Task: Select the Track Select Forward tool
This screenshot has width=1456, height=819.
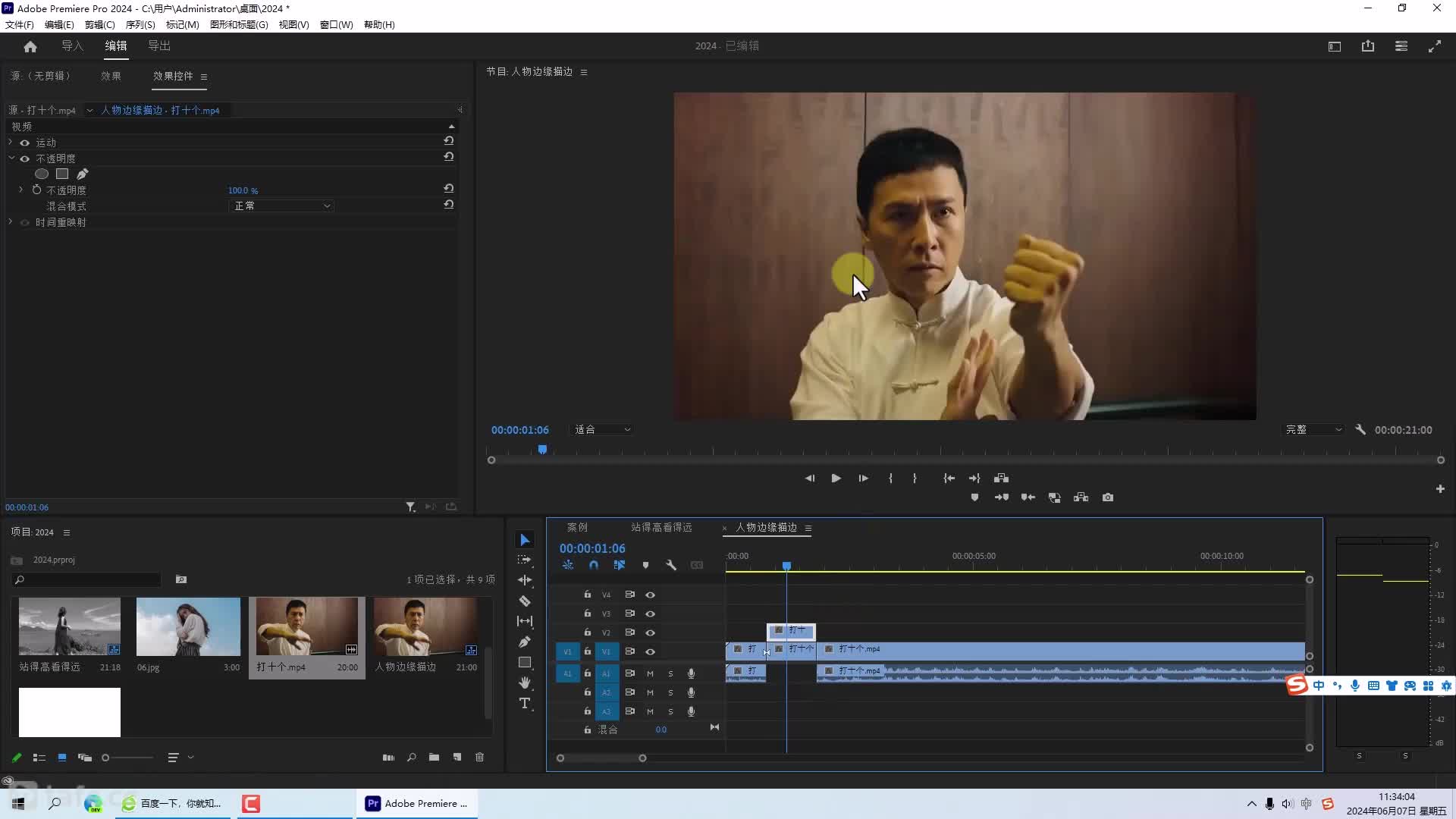Action: click(x=525, y=560)
